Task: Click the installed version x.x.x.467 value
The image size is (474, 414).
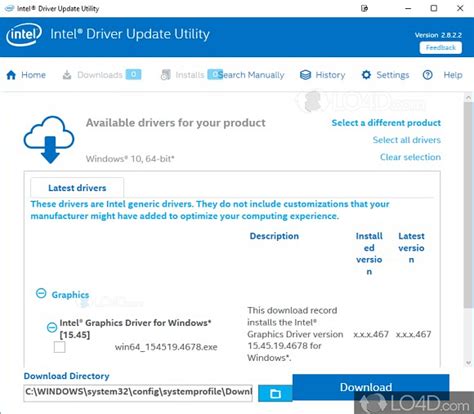Action: [x=371, y=334]
